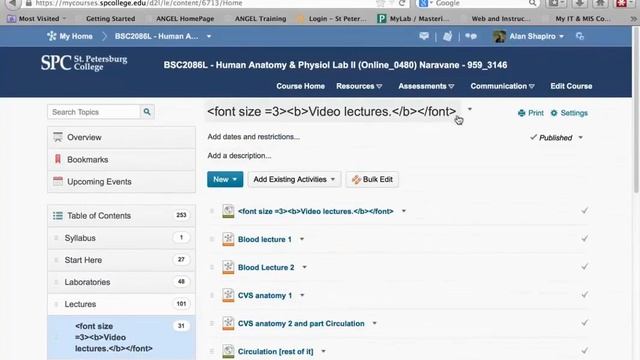Select Syllabus in table of contents
The width and height of the screenshot is (640, 360).
(x=121, y=238)
